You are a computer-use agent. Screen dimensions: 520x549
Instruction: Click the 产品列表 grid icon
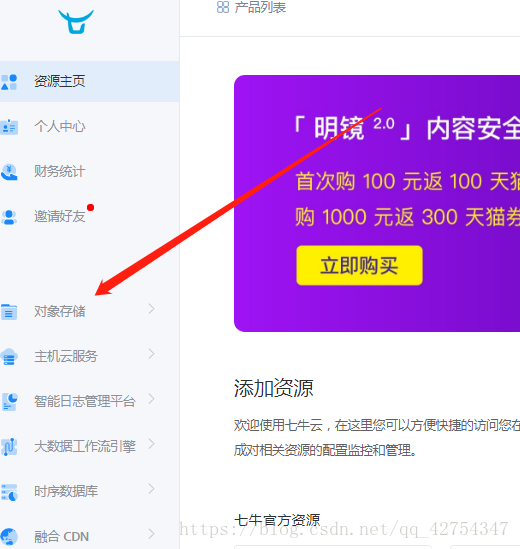(x=223, y=7)
